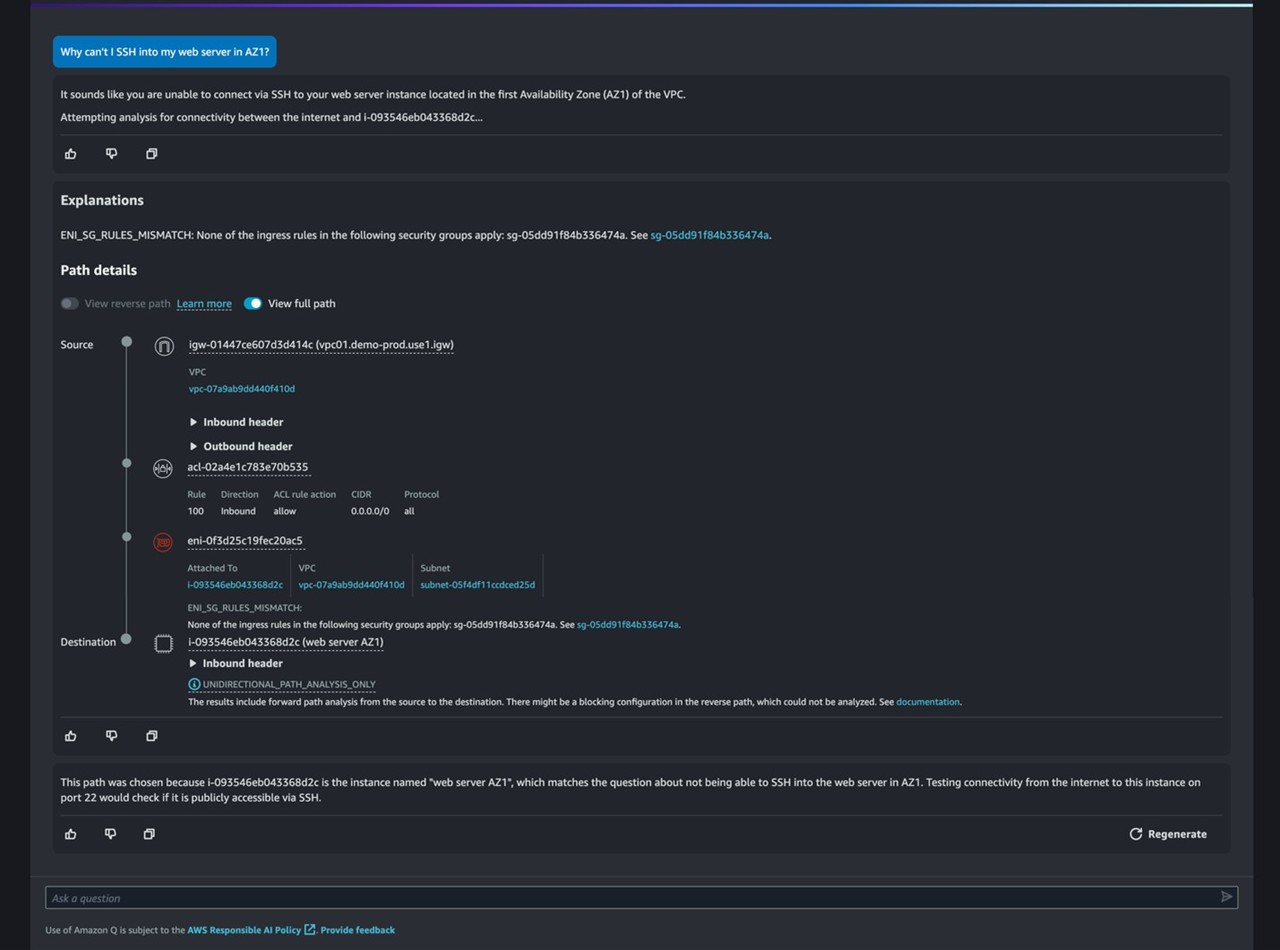Image resolution: width=1280 pixels, height=950 pixels.
Task: Open the Learn more link
Action: [x=204, y=304]
